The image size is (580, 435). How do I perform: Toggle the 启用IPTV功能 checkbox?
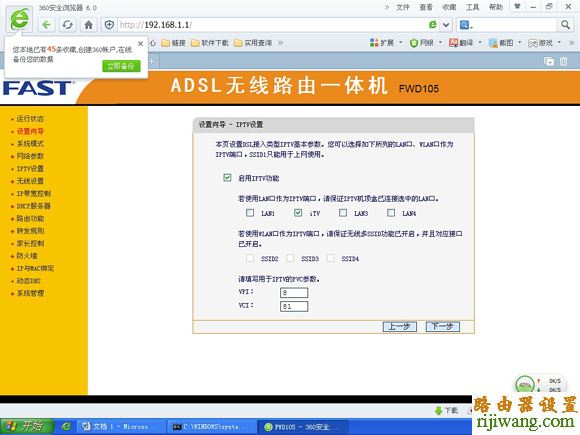point(227,178)
